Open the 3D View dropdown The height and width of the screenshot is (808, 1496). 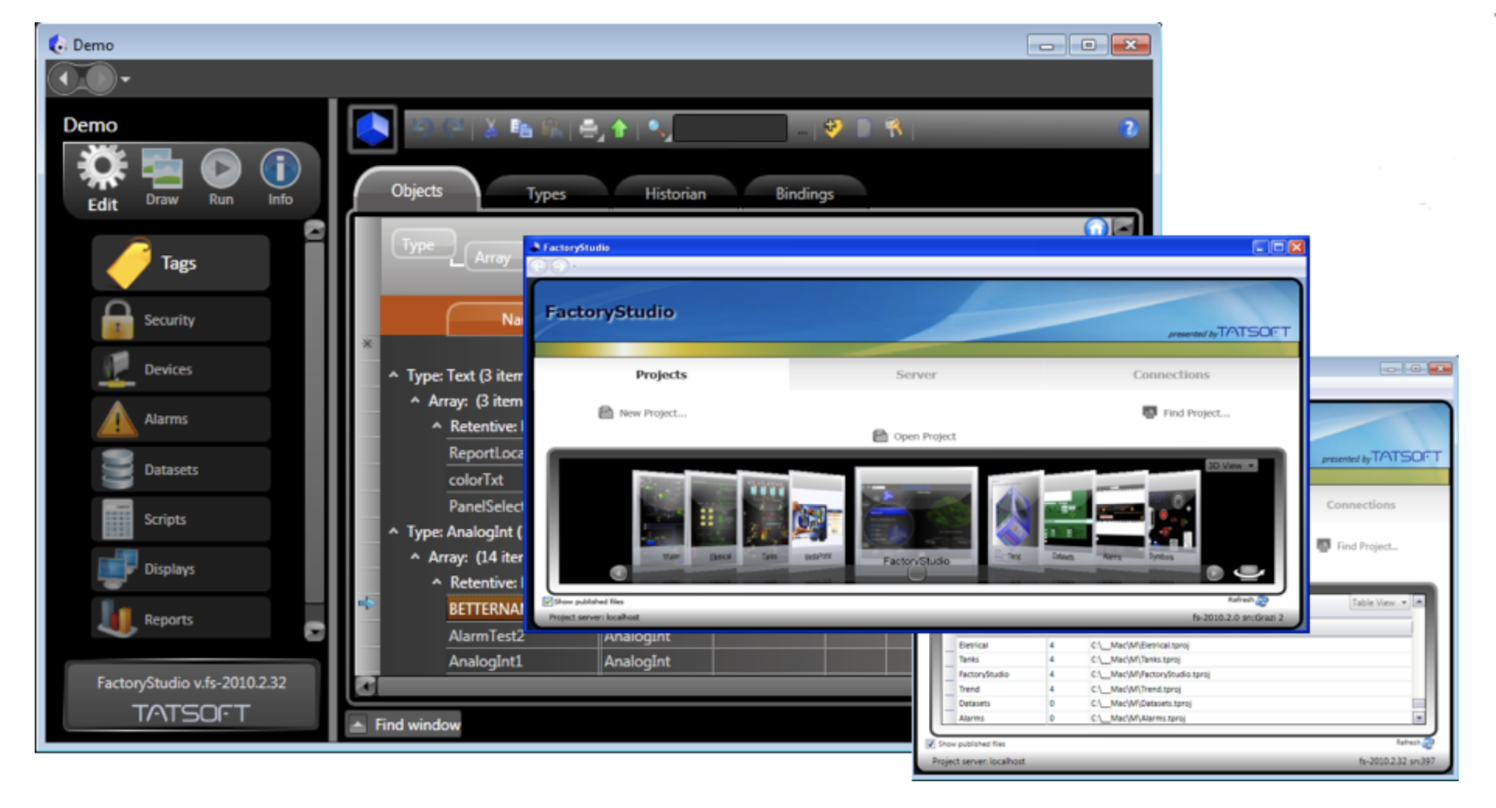tap(1231, 465)
